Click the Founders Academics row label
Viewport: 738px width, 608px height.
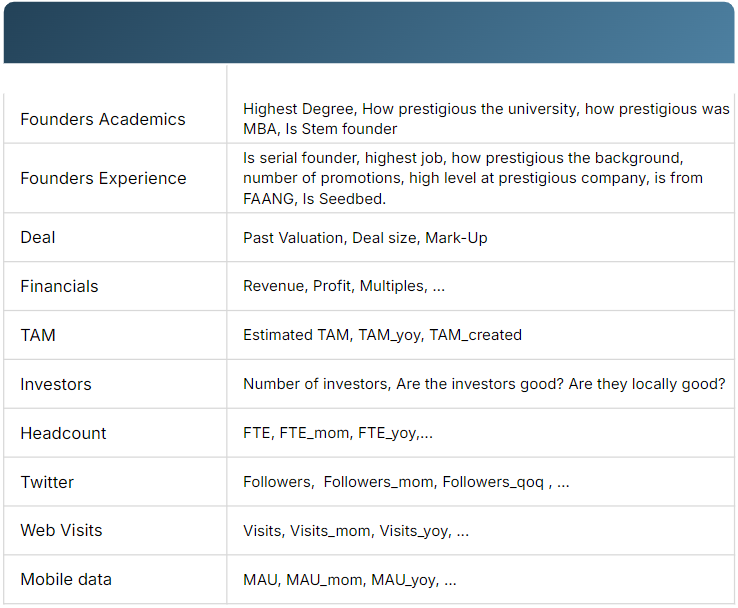pos(103,119)
